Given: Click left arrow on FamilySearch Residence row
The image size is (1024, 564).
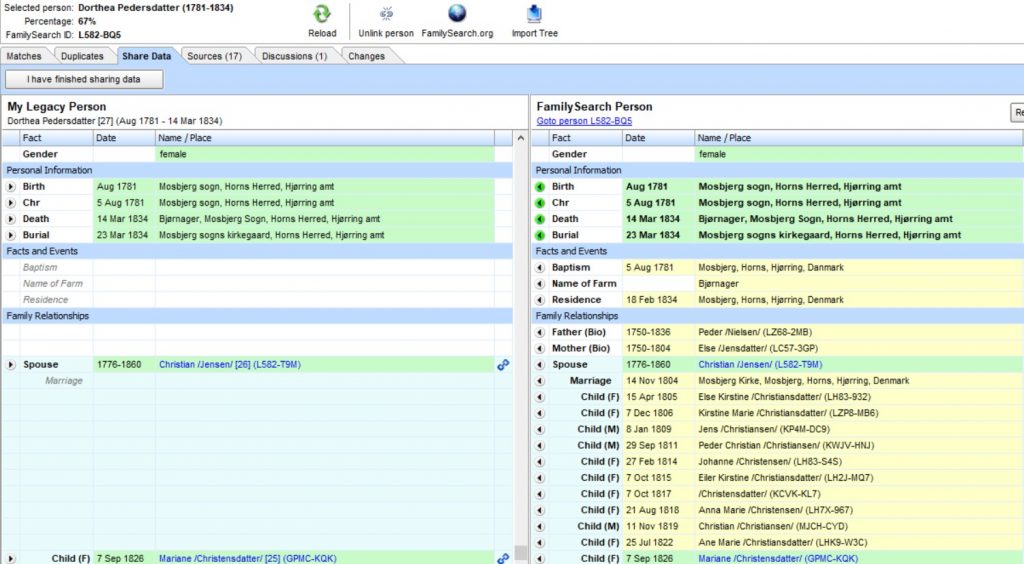Looking at the screenshot, I should click(540, 300).
